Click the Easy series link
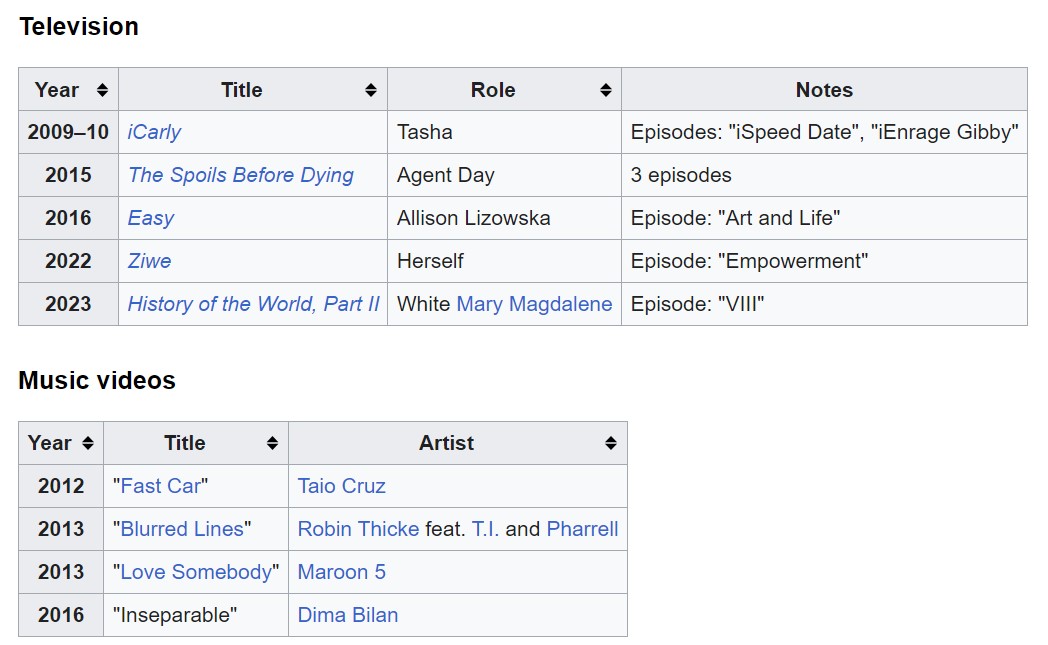The width and height of the screenshot is (1048, 645). [x=150, y=218]
